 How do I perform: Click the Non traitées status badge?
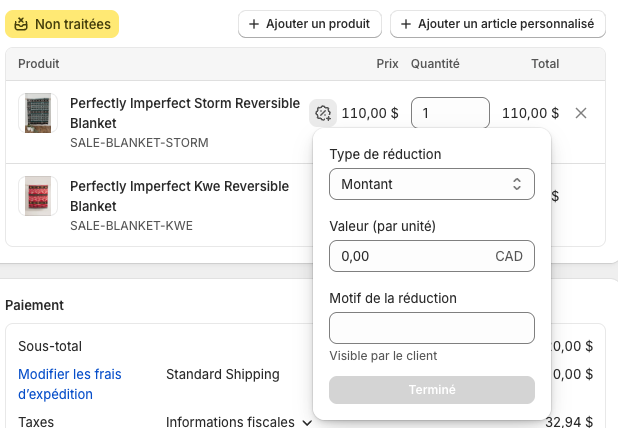click(62, 23)
